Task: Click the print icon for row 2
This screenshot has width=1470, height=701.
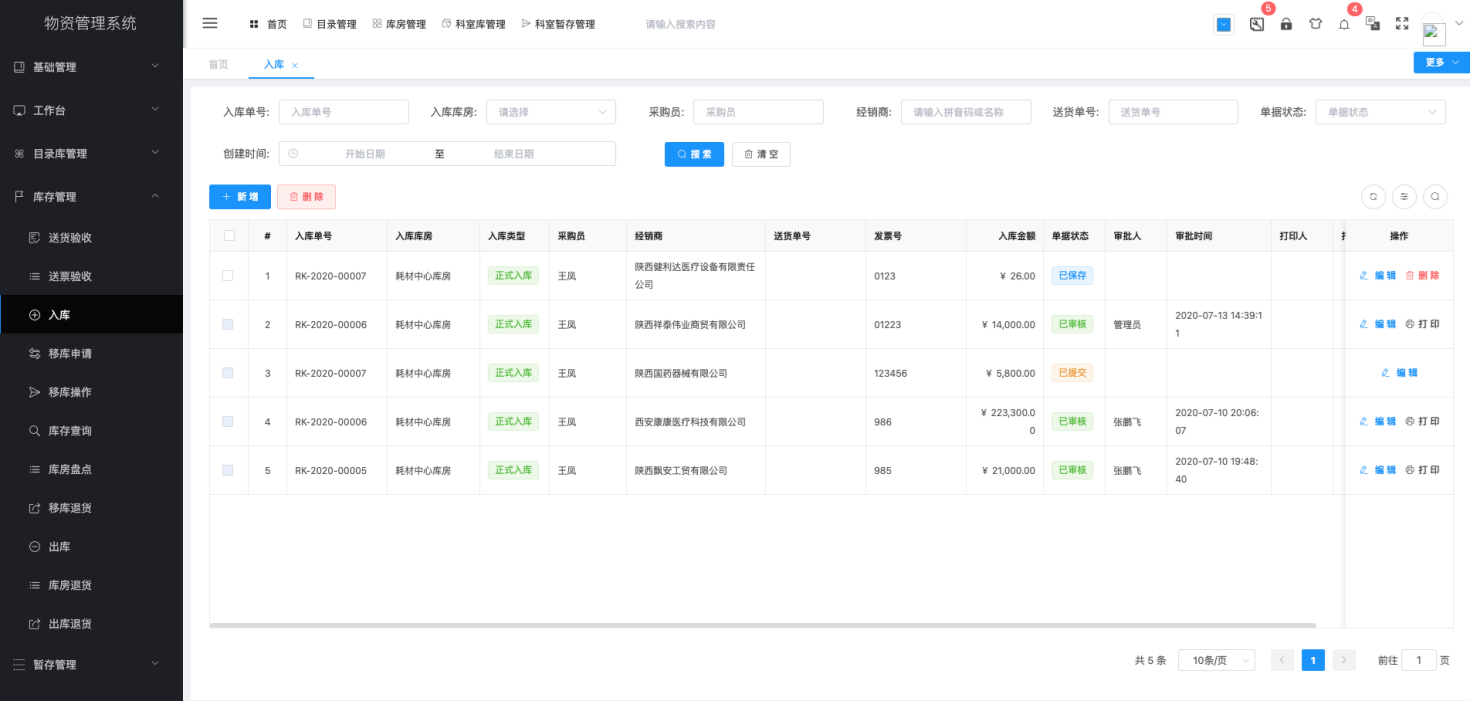Action: [1422, 324]
